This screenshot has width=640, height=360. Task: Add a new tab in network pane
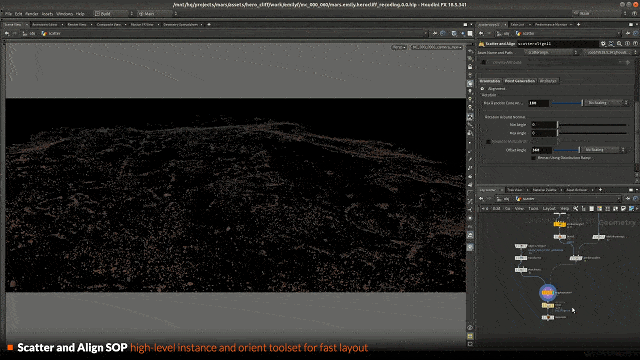tap(600, 190)
